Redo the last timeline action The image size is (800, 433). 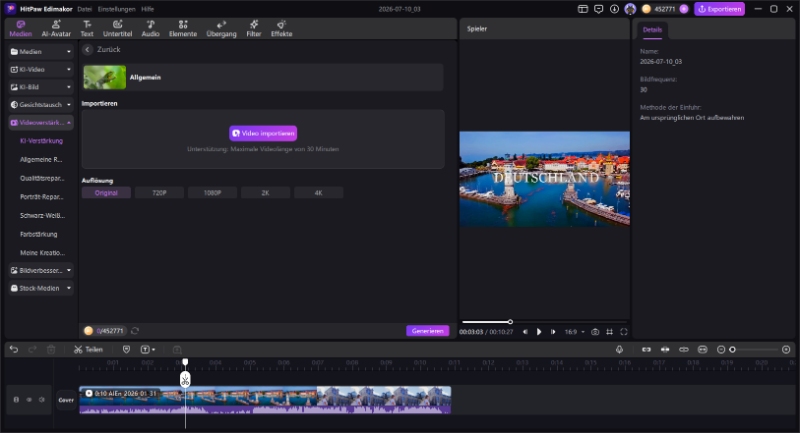[x=32, y=349]
